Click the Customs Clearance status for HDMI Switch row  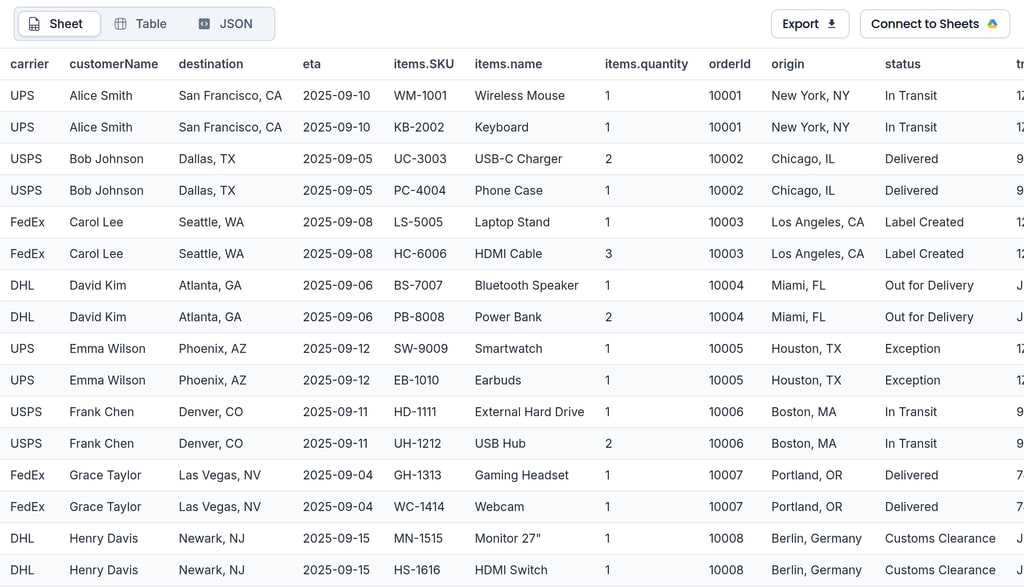coord(940,571)
